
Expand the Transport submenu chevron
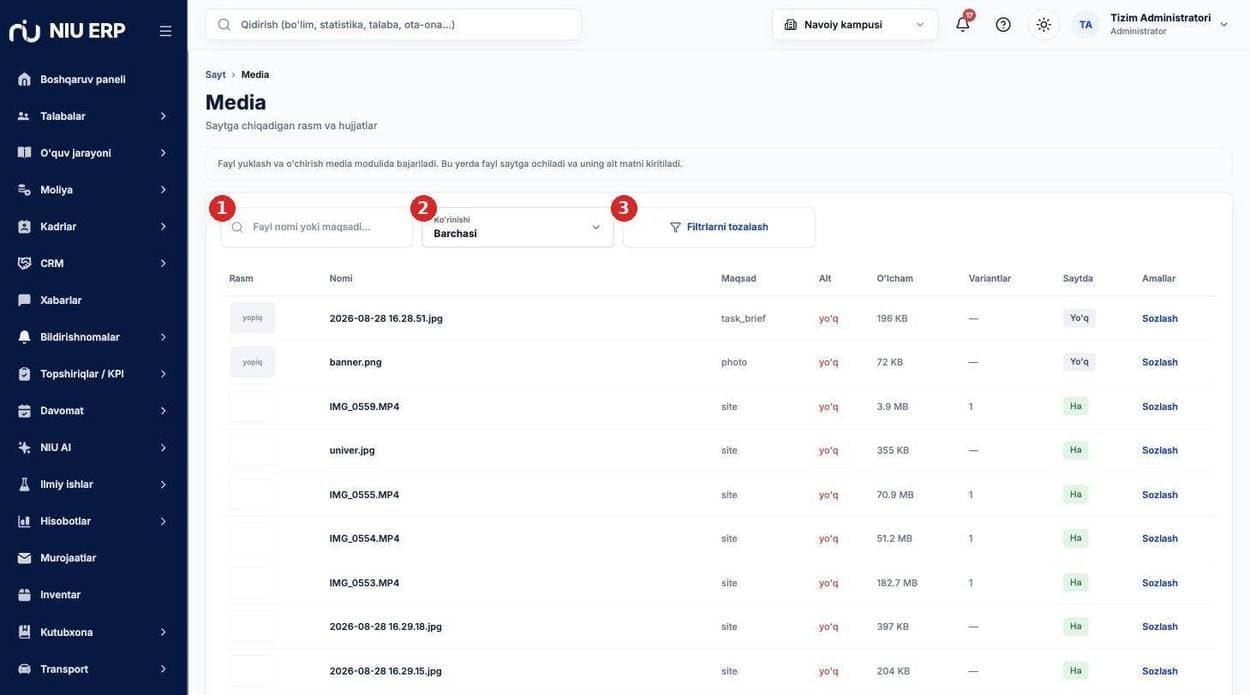coord(163,669)
